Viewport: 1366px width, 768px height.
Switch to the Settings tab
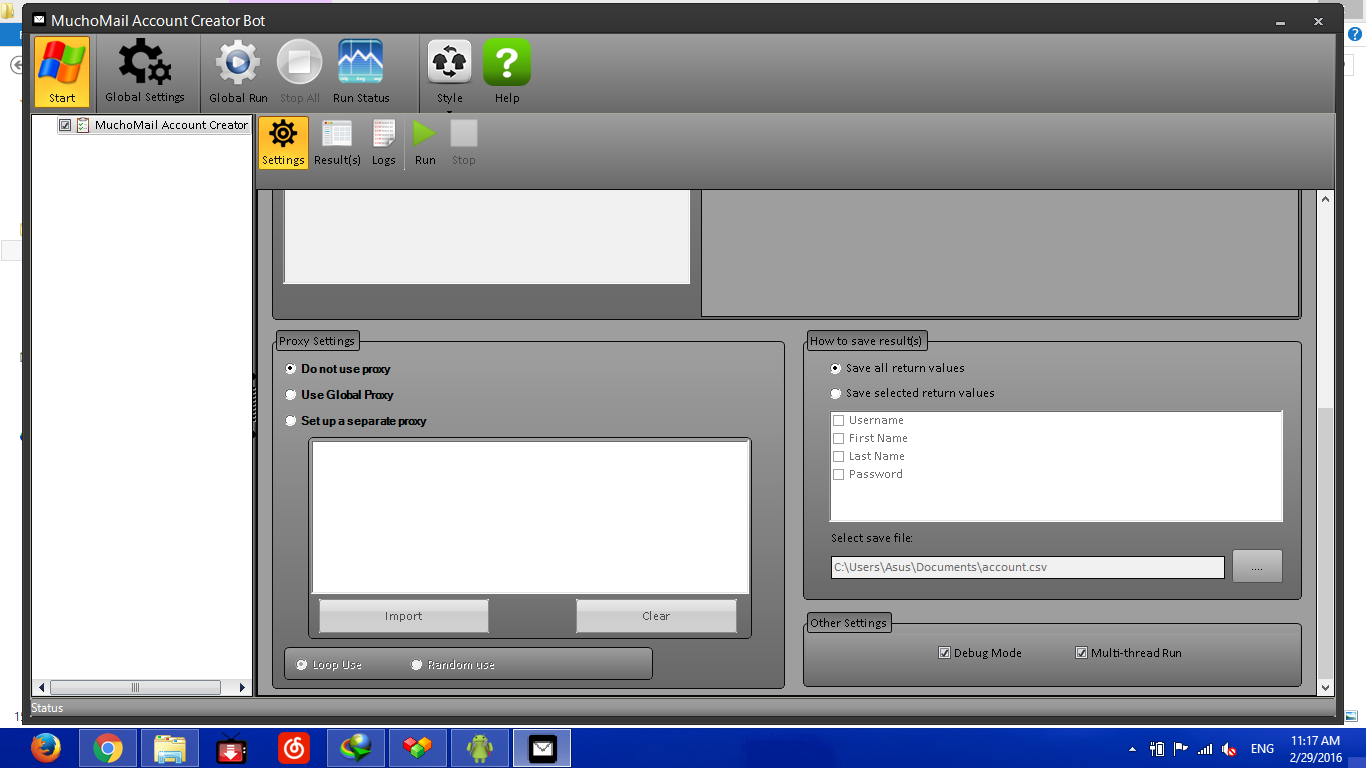283,142
